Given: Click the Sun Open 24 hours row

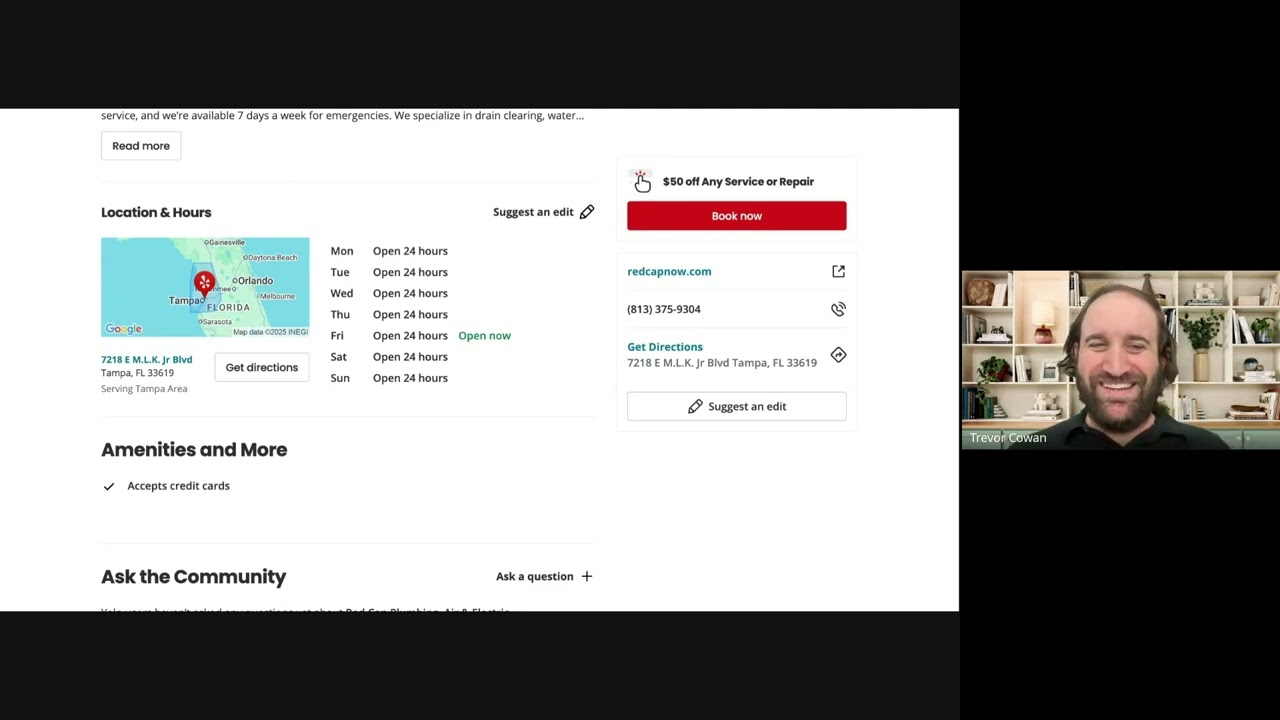Looking at the screenshot, I should [390, 378].
